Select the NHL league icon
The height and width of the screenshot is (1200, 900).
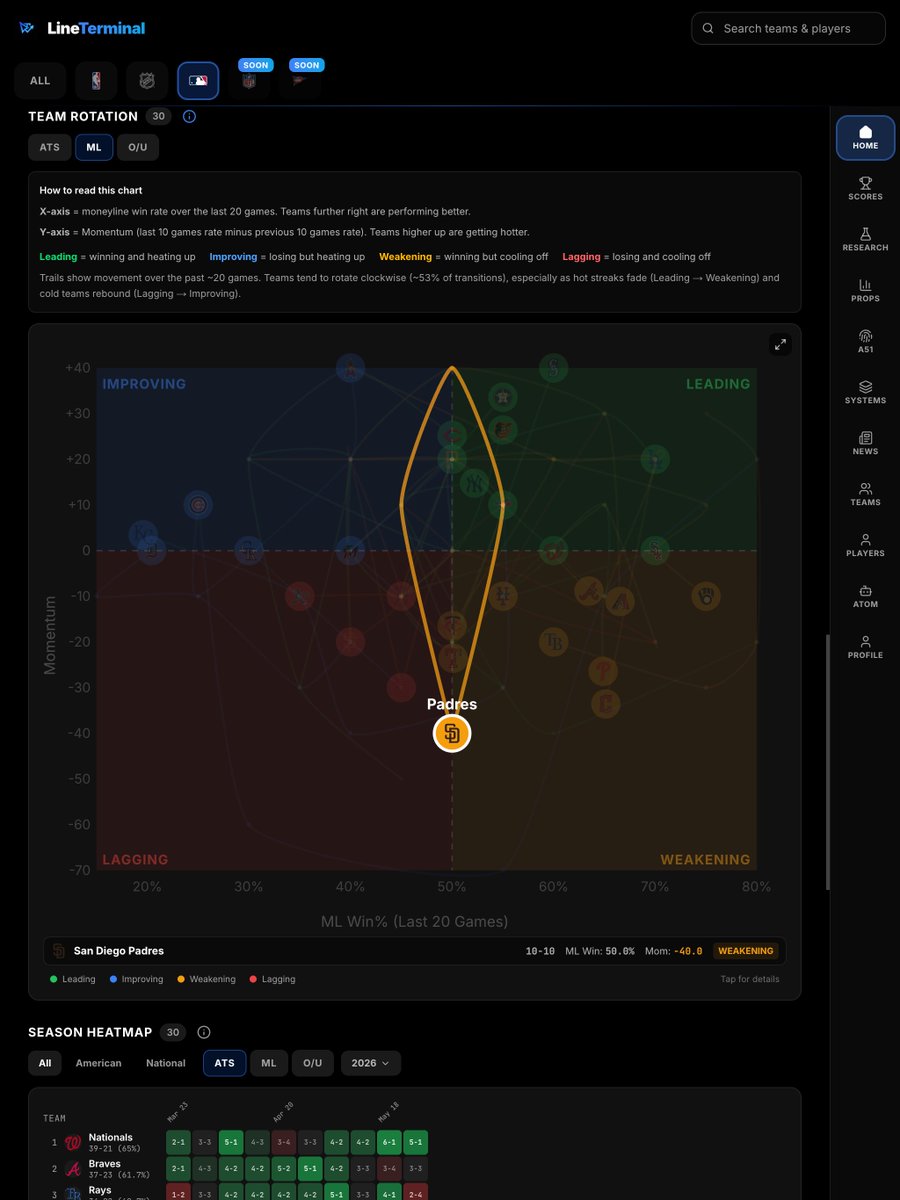coord(147,81)
